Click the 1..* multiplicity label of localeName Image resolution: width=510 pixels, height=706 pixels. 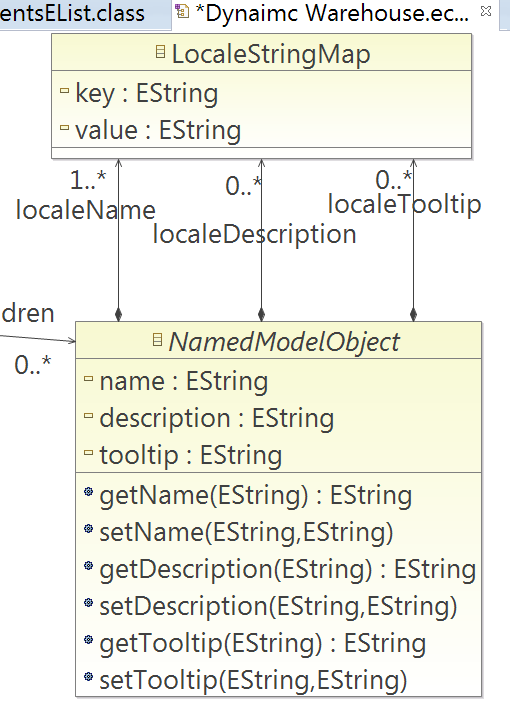tap(88, 180)
